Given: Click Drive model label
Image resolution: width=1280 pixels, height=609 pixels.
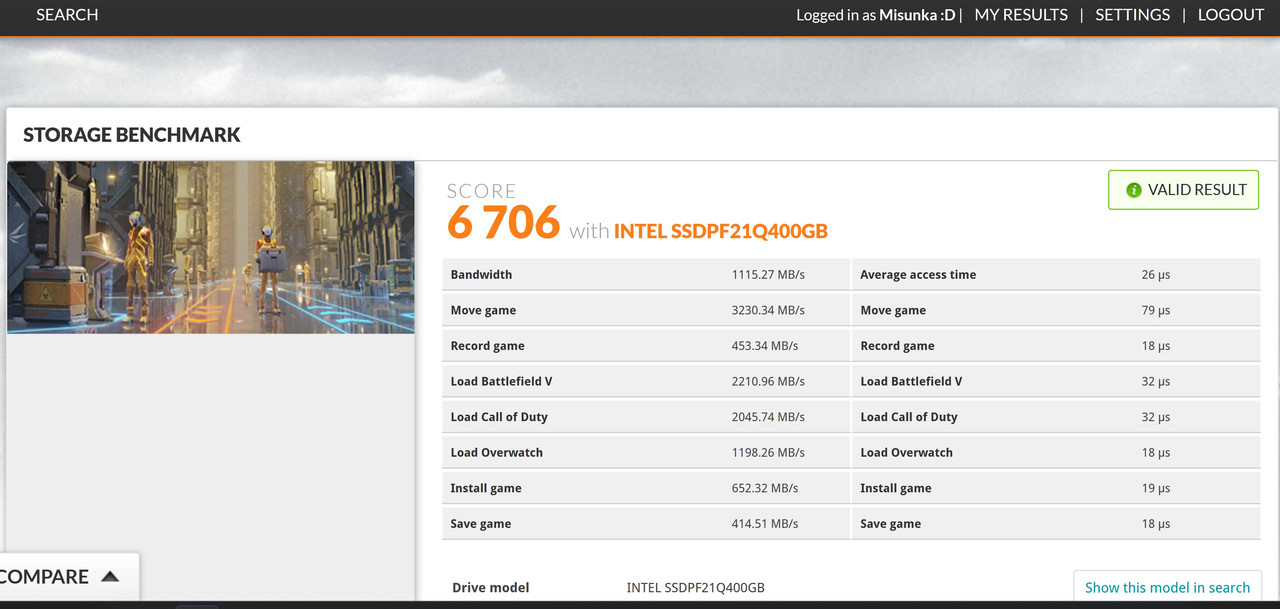Looking at the screenshot, I should [491, 588].
